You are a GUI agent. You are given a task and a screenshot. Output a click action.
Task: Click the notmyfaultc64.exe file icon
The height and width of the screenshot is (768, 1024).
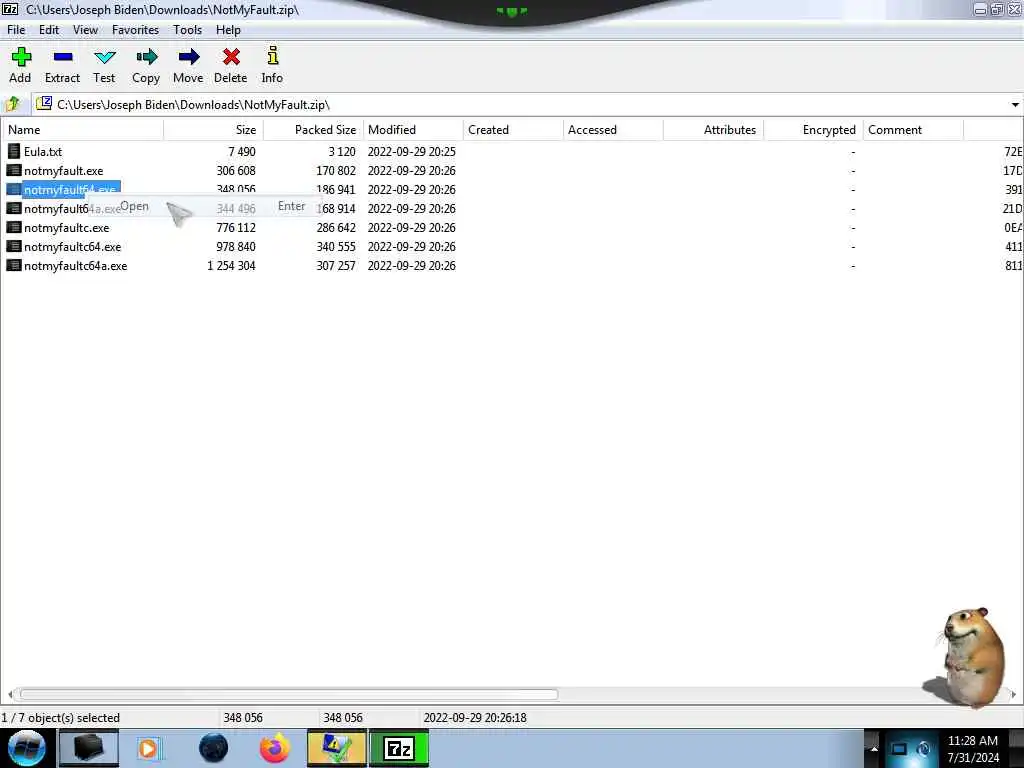[14, 246]
